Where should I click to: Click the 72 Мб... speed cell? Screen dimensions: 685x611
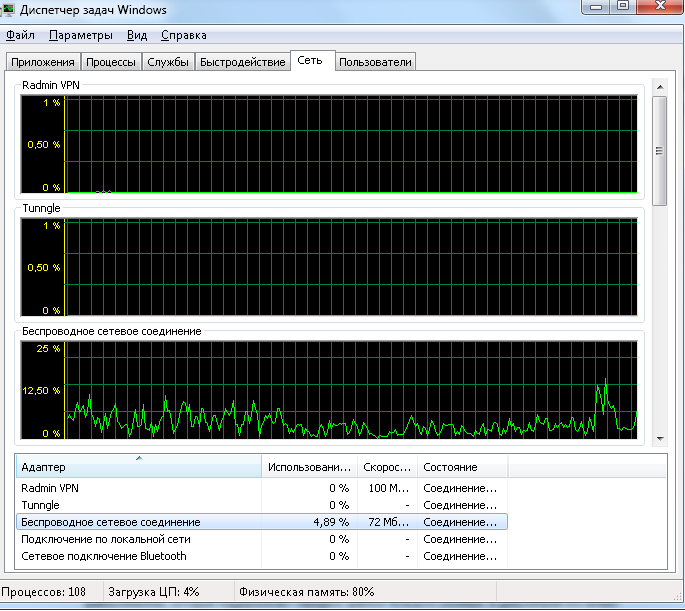click(x=388, y=522)
